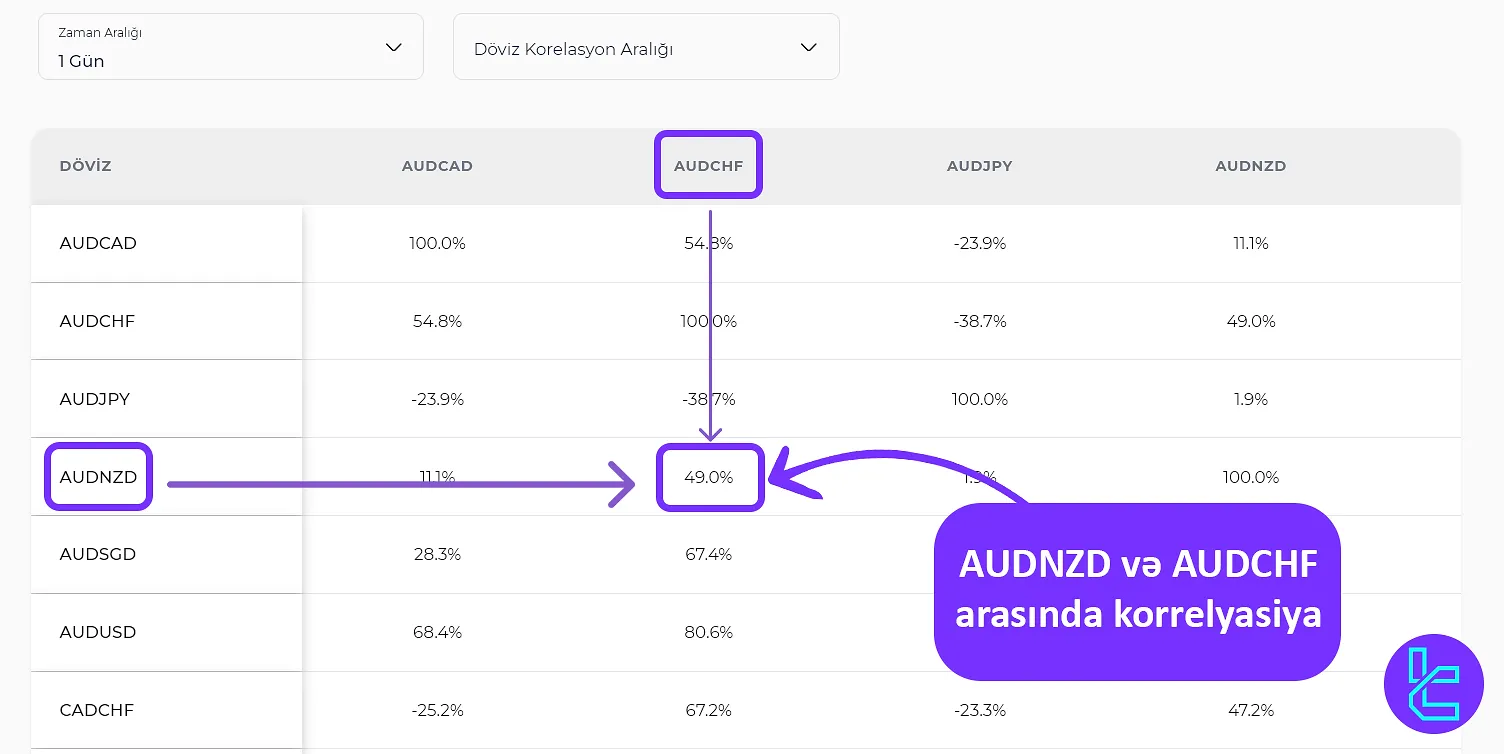Viewport: 1504px width, 754px height.
Task: Select the highlighted 49.0% correlation cell
Action: (710, 477)
